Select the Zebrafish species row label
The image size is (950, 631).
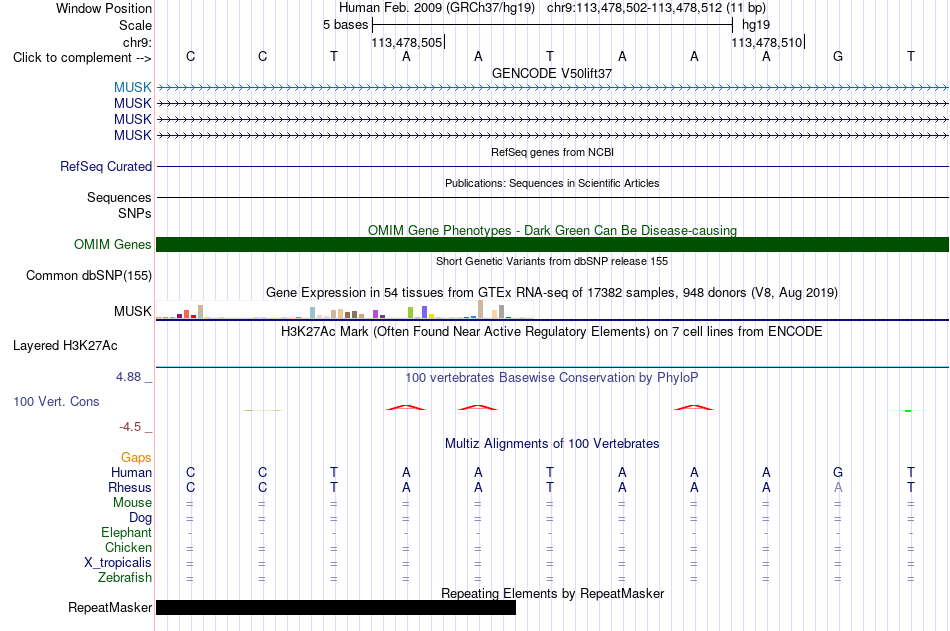[125, 578]
